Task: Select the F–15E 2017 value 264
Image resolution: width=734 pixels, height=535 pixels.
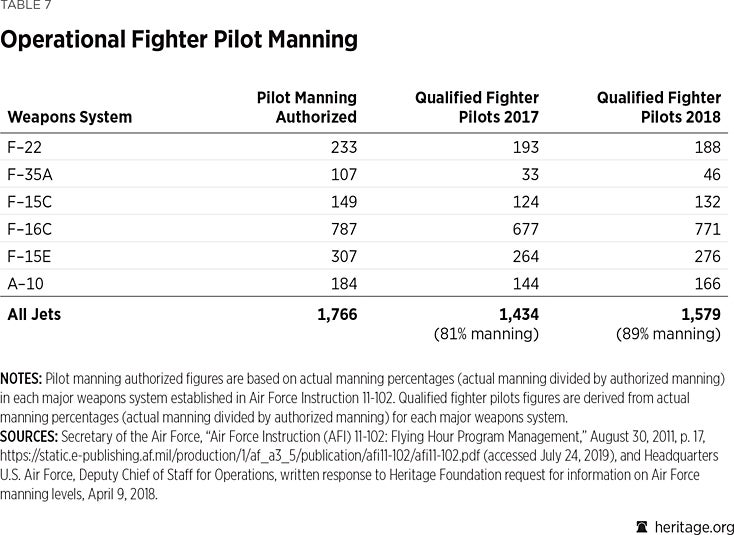Action: [523, 257]
